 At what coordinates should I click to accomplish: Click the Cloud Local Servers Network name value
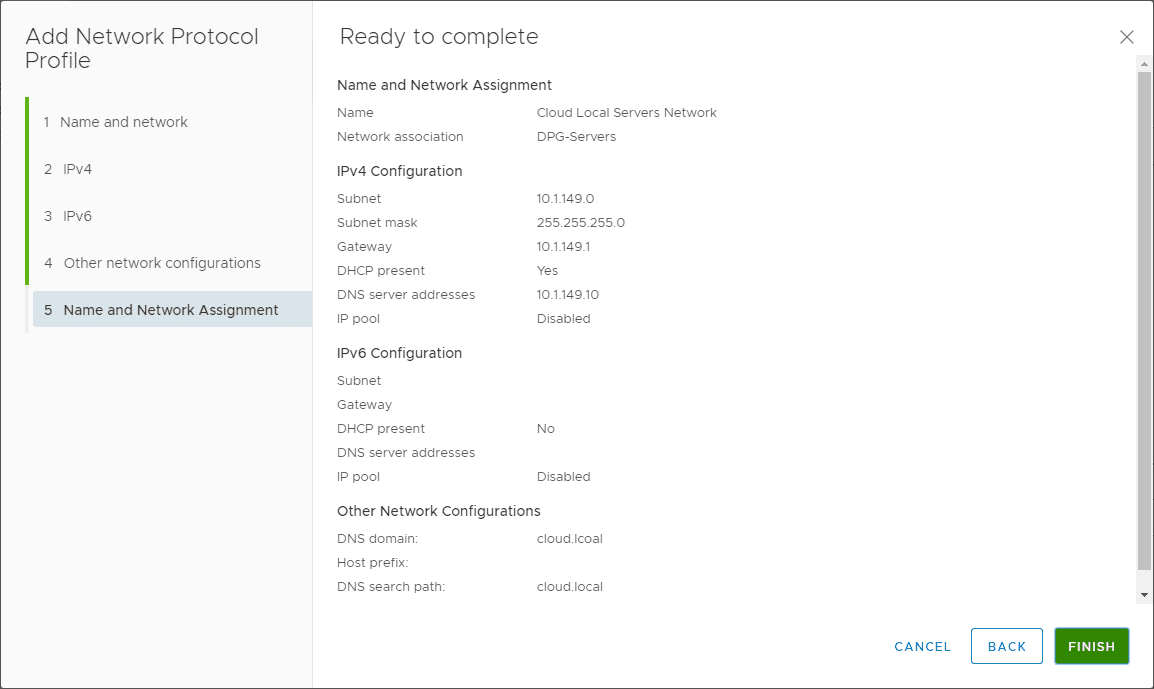pyautogui.click(x=626, y=113)
